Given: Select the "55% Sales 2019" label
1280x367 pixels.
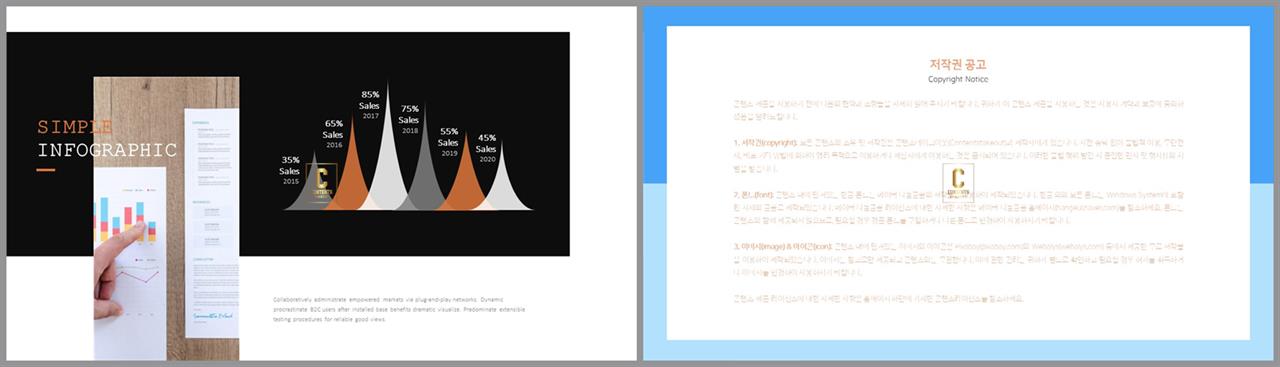Looking at the screenshot, I should pos(449,141).
